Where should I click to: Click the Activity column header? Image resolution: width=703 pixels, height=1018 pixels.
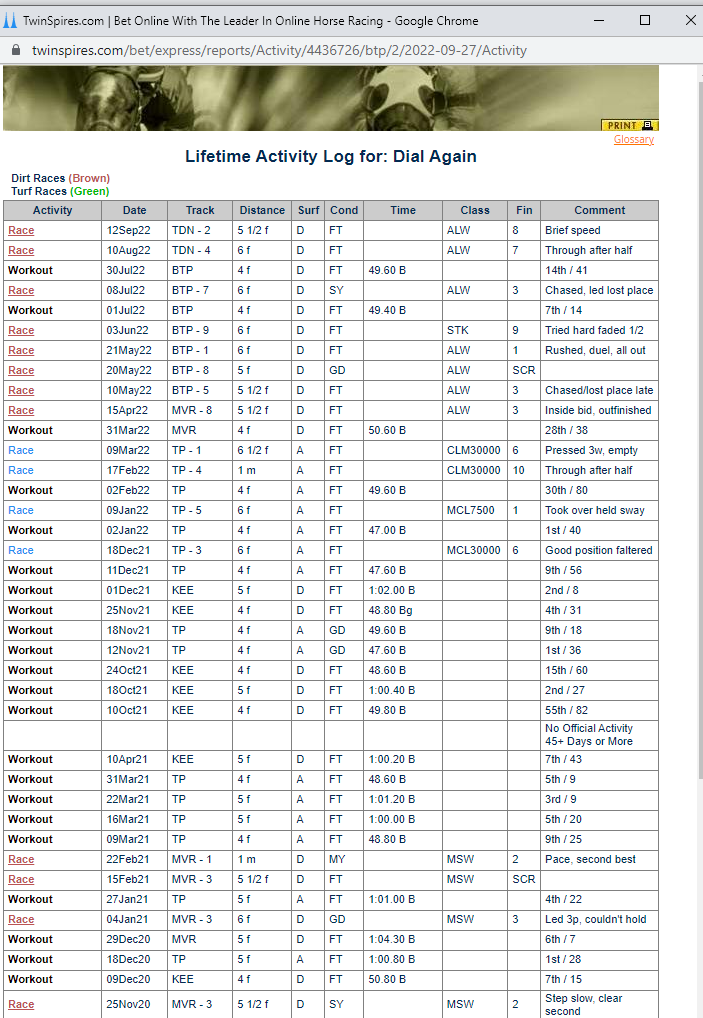53,210
